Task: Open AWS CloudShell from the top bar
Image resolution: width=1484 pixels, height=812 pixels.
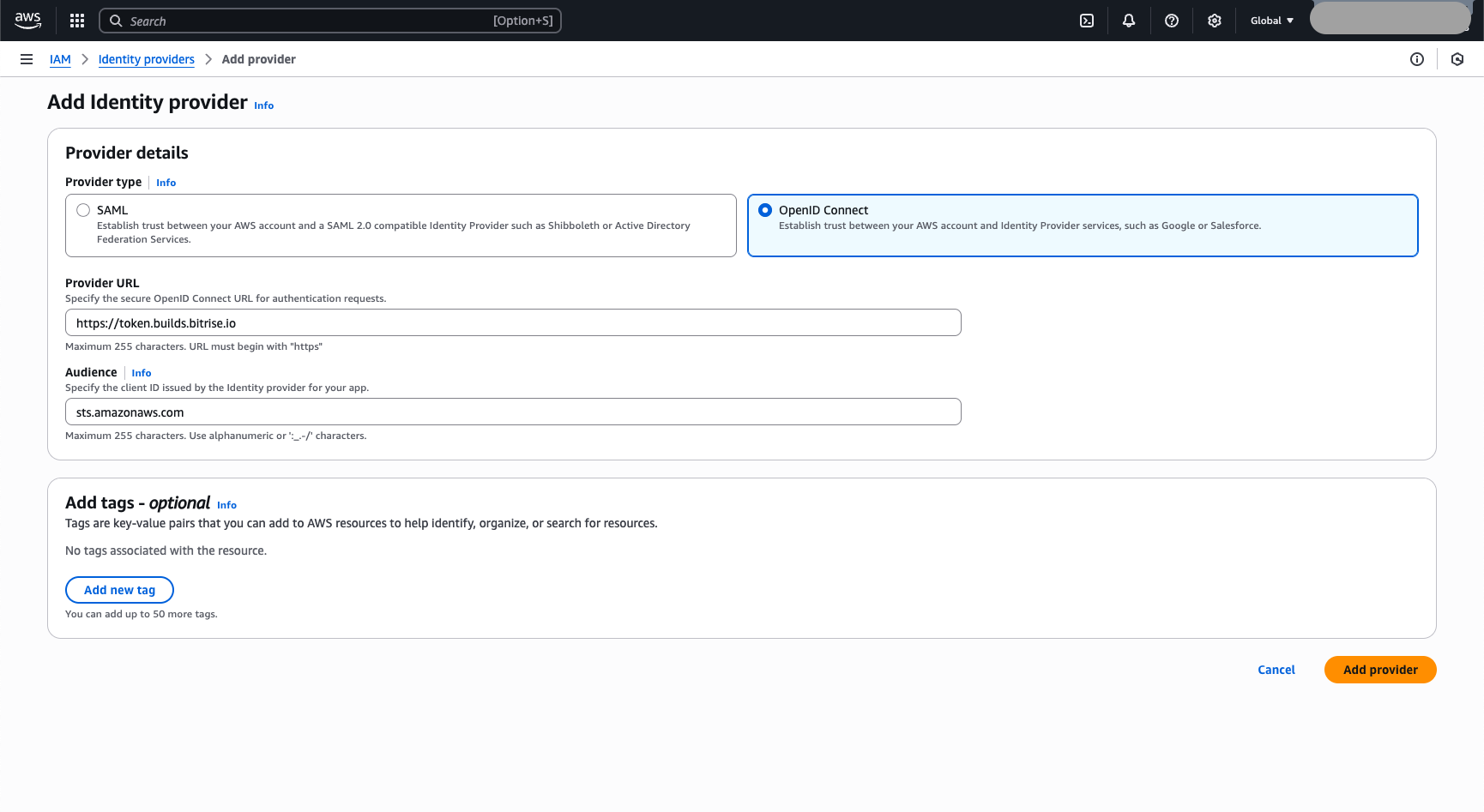Action: click(1087, 20)
